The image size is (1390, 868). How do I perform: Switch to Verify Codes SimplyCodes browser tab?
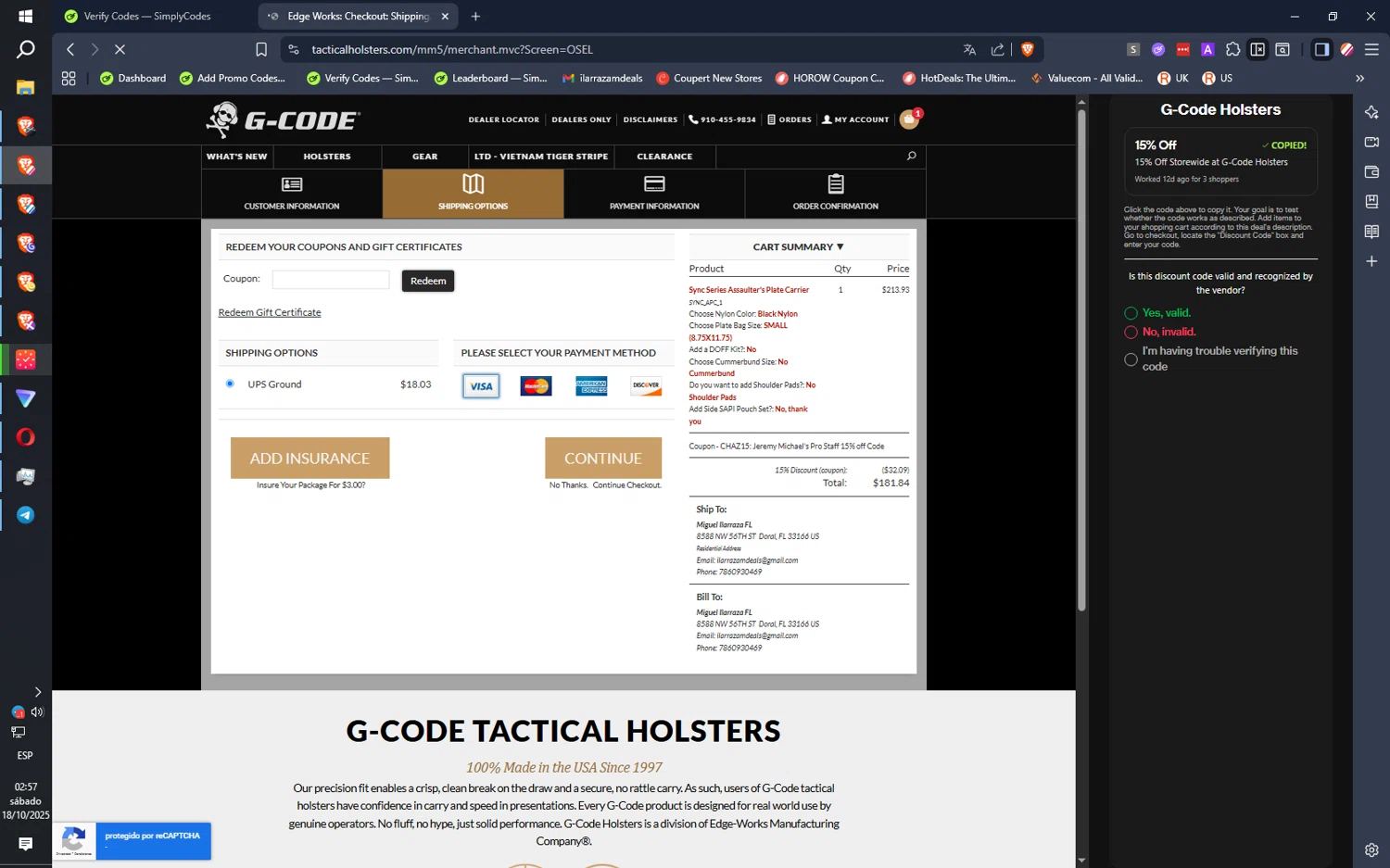pos(148,16)
